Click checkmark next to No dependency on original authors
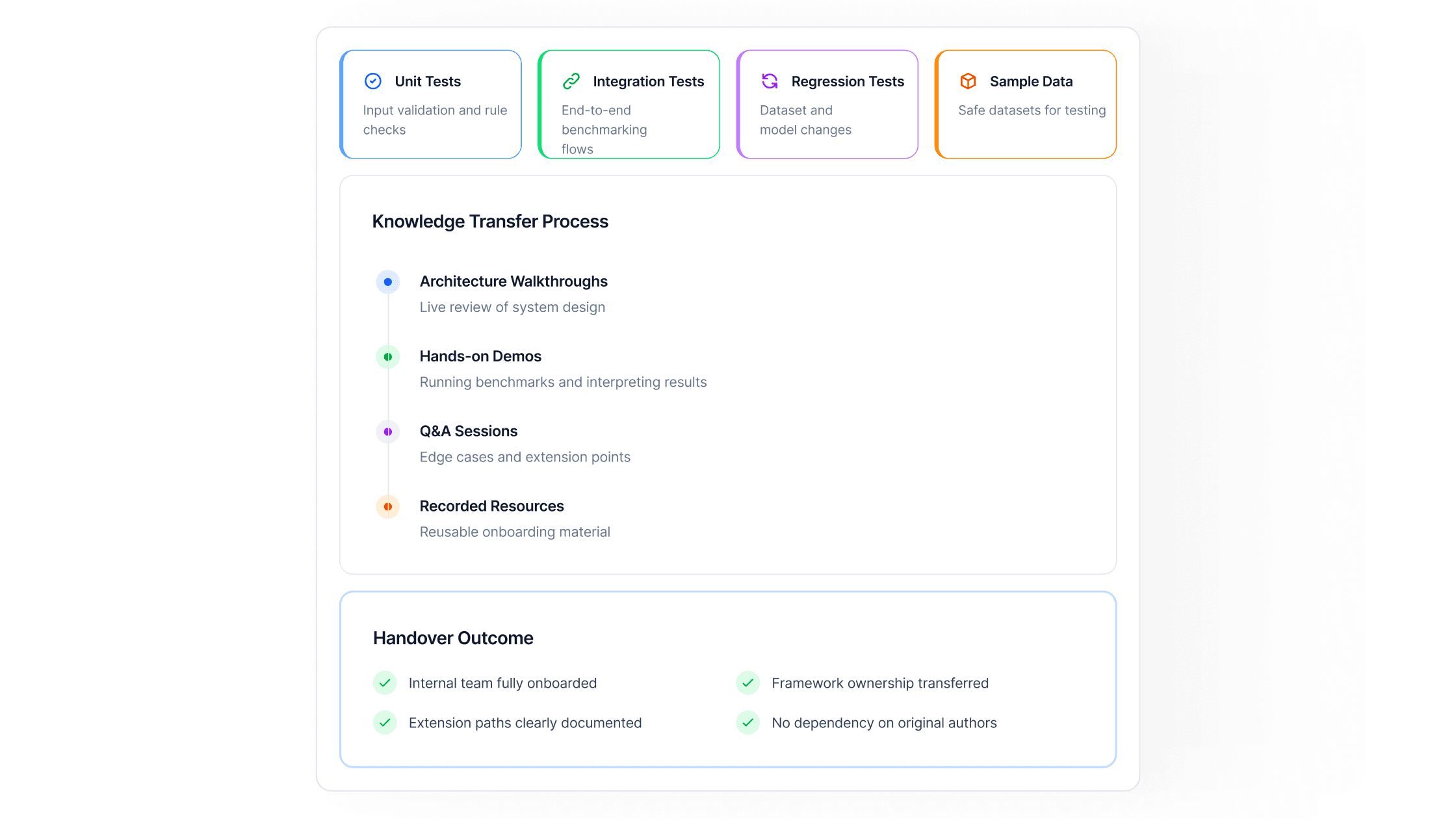The height and width of the screenshot is (819, 1456). [x=748, y=723]
